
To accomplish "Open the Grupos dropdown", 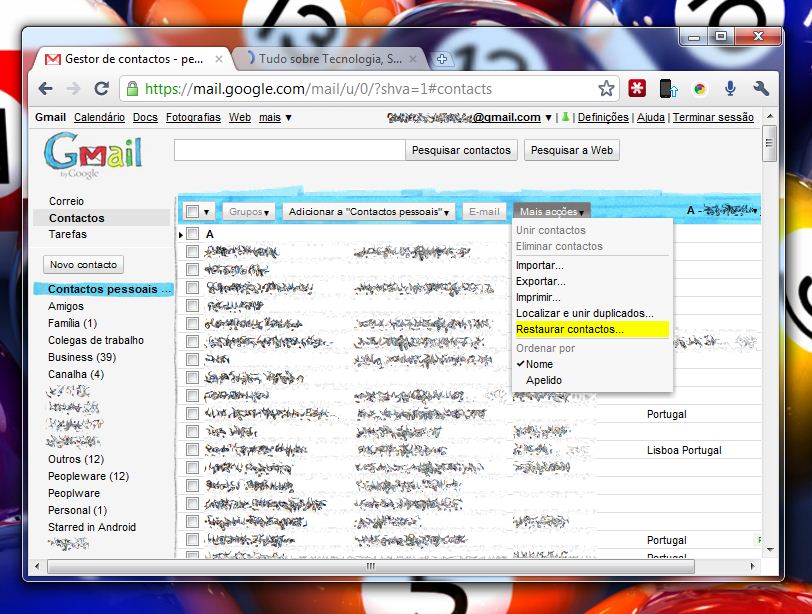I will pos(249,212).
